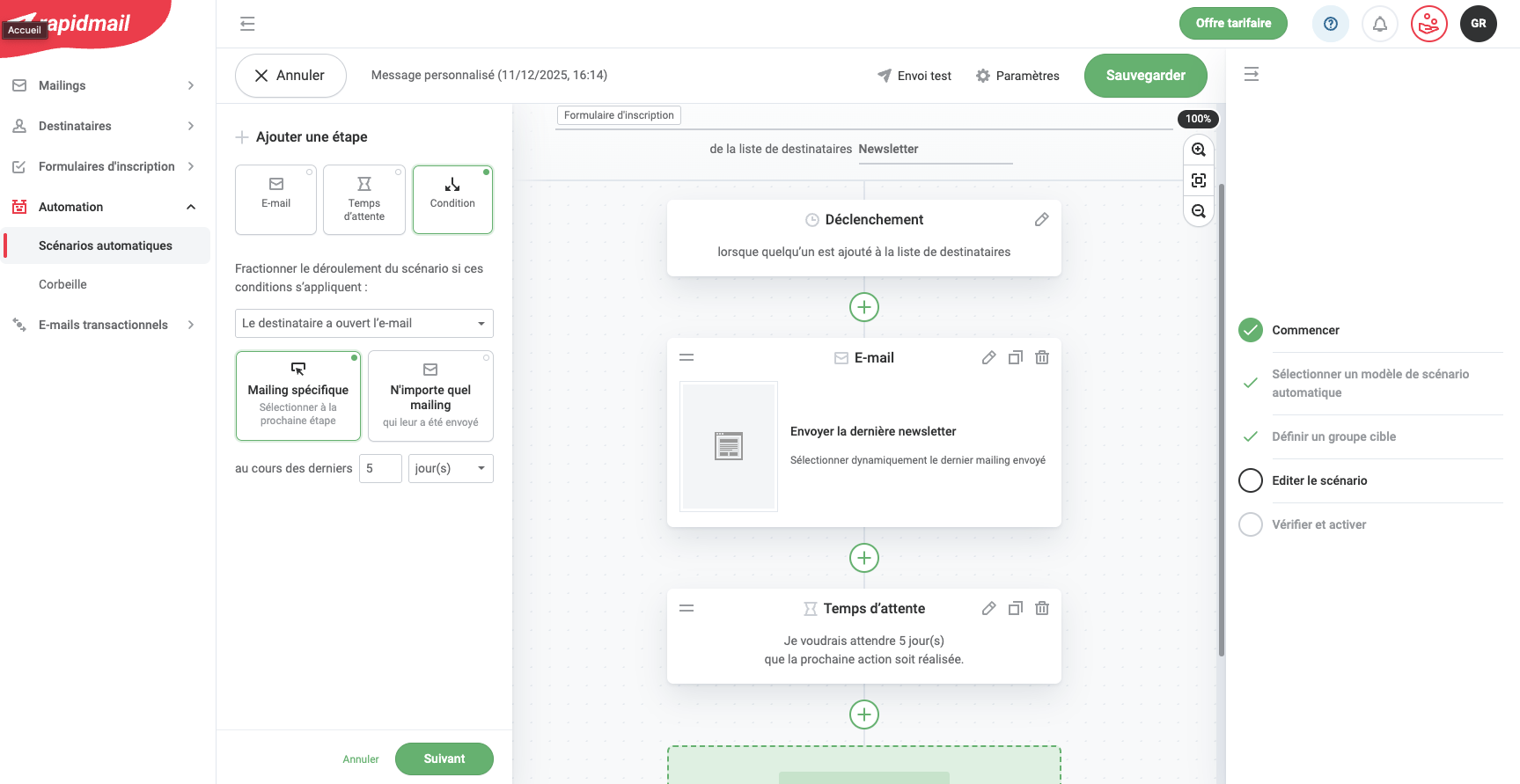This screenshot has width=1520, height=784.
Task: Click the green Suivant button
Action: (444, 758)
